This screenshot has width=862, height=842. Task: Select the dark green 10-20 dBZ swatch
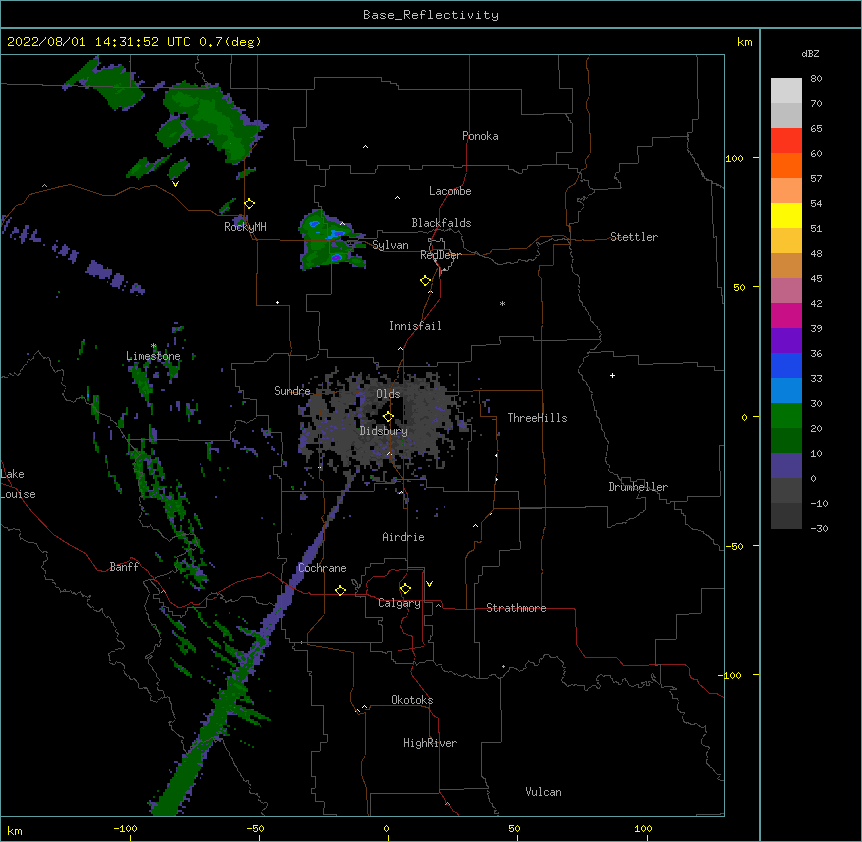(x=786, y=441)
